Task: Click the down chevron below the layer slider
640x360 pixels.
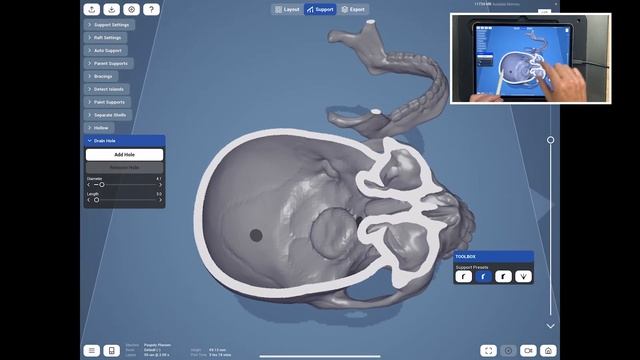Action: click(x=551, y=326)
